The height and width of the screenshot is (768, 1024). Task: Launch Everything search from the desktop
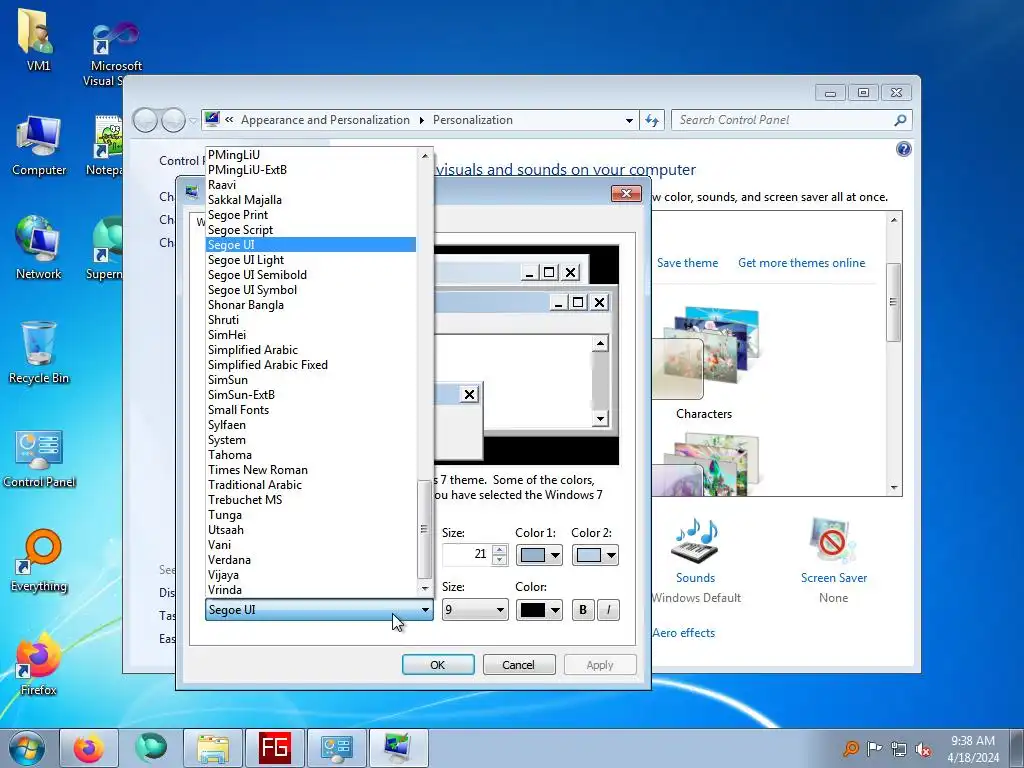[39, 560]
